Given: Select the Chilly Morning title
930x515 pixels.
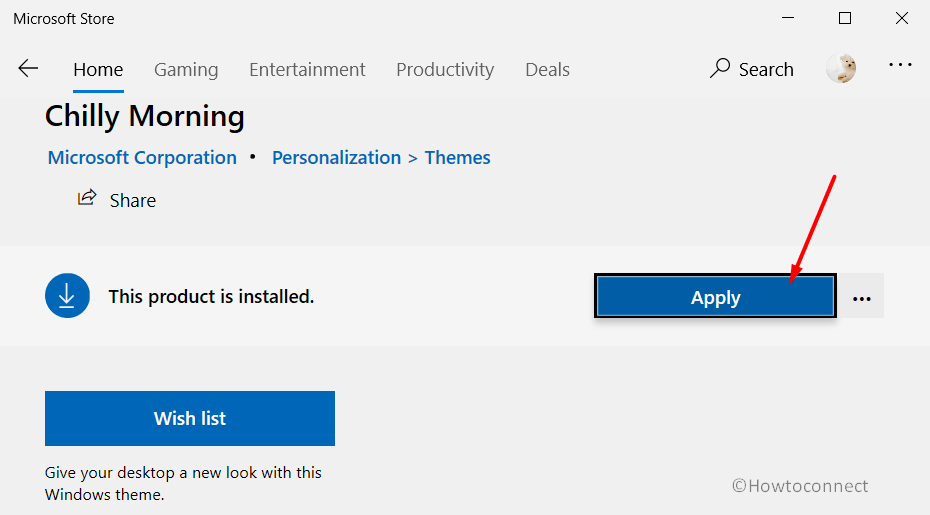Looking at the screenshot, I should [x=145, y=116].
